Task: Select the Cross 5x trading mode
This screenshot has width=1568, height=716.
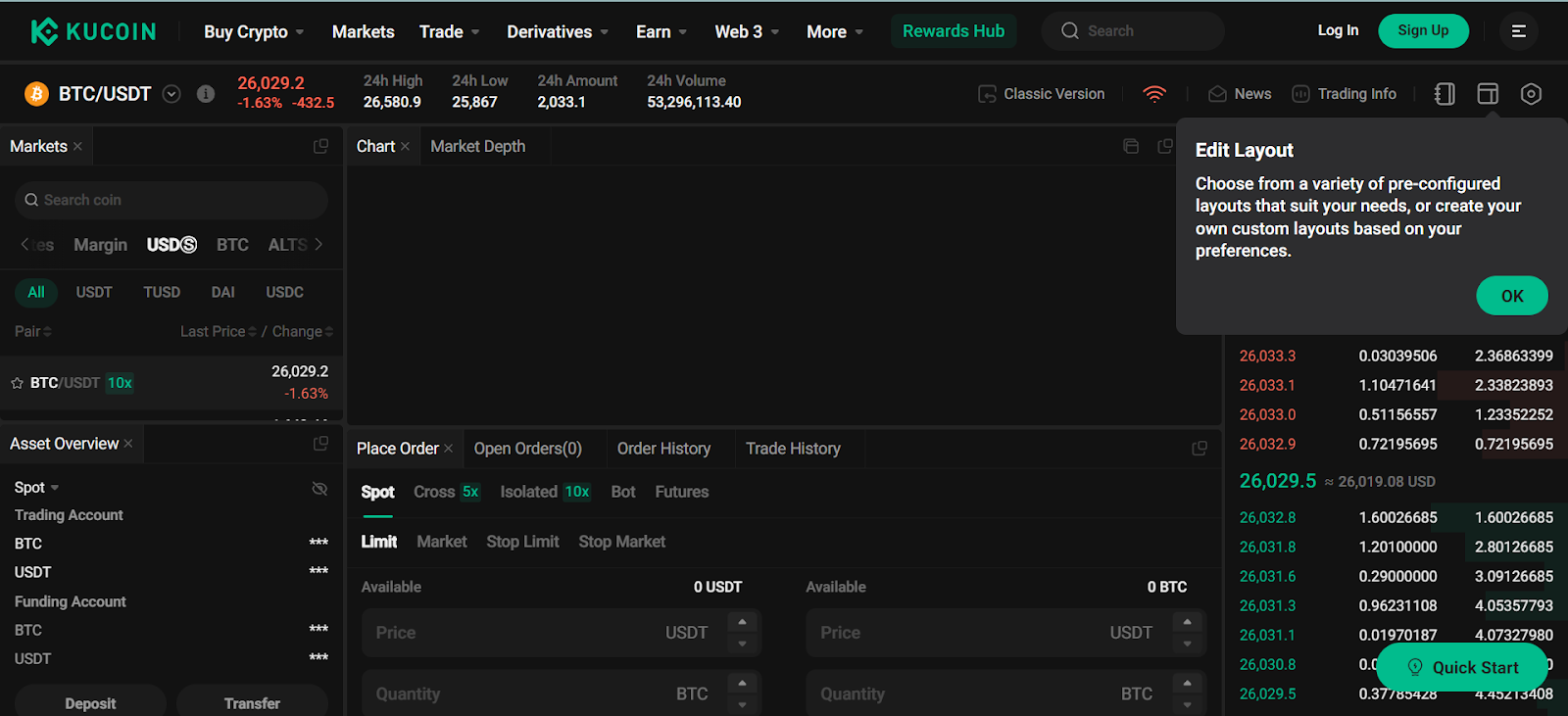Action: (447, 492)
